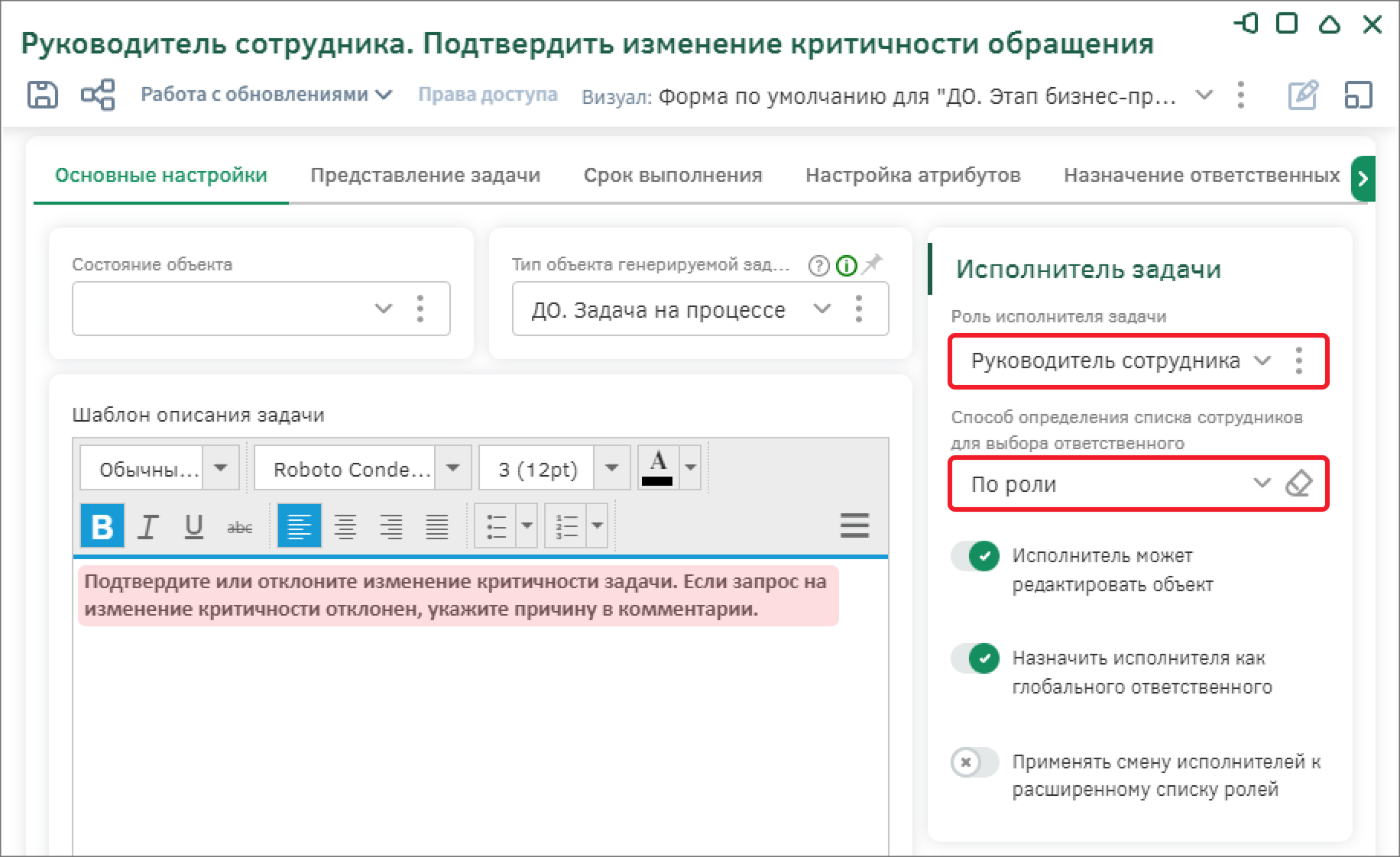
Task: Open the 'Настройка атрибутов' tab
Action: coord(913,175)
